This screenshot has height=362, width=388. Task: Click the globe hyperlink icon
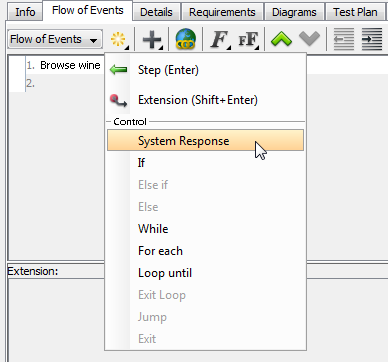[x=186, y=39]
